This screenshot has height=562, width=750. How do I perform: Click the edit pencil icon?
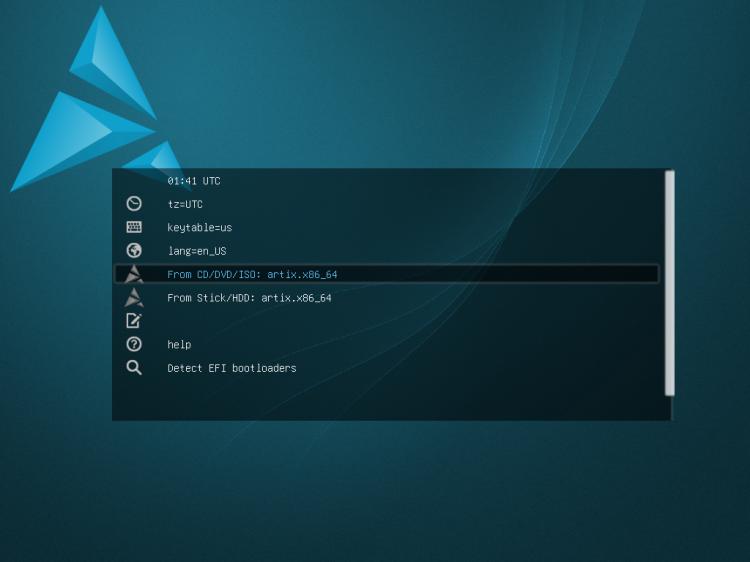coord(134,320)
